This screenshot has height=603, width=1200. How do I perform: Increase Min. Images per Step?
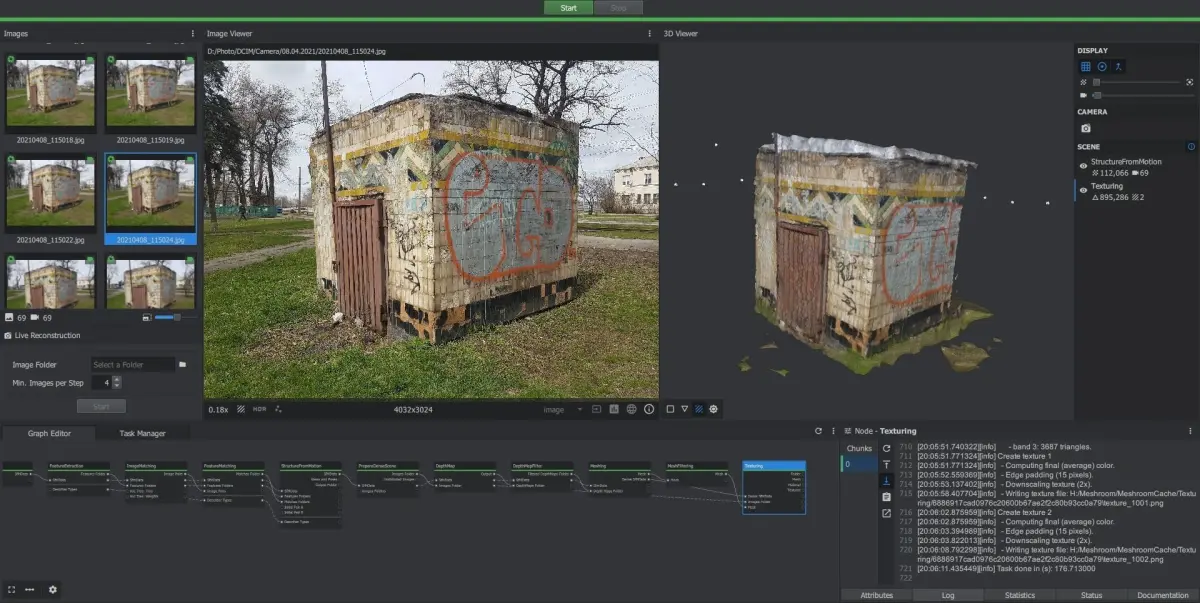tap(117, 379)
